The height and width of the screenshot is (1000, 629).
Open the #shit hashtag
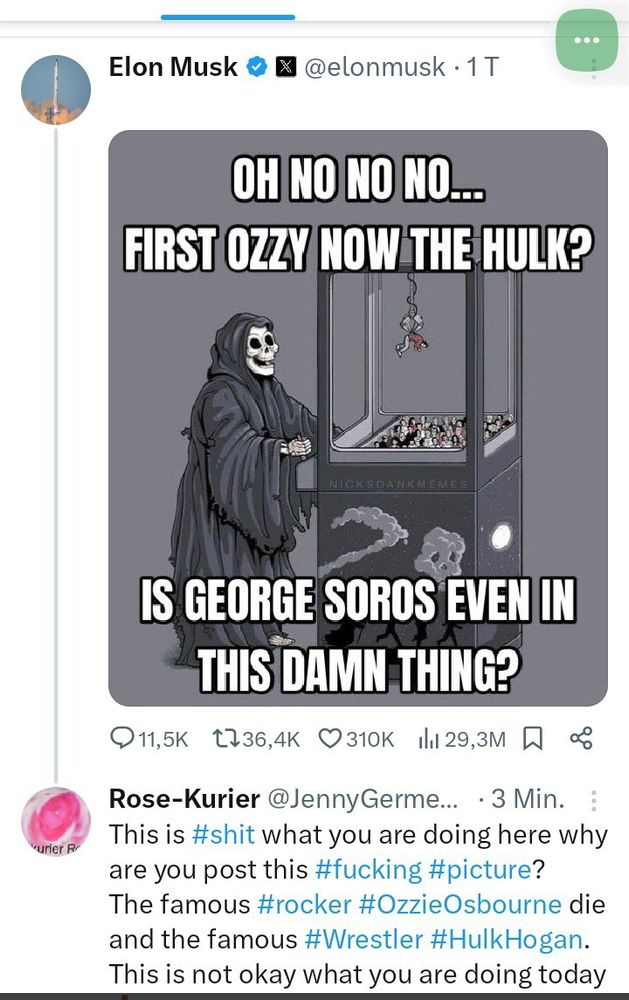coord(223,833)
